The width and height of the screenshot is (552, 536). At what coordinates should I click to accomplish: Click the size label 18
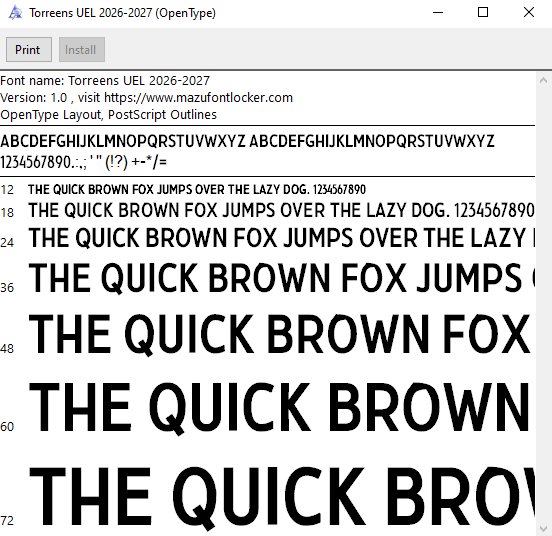(x=7, y=213)
